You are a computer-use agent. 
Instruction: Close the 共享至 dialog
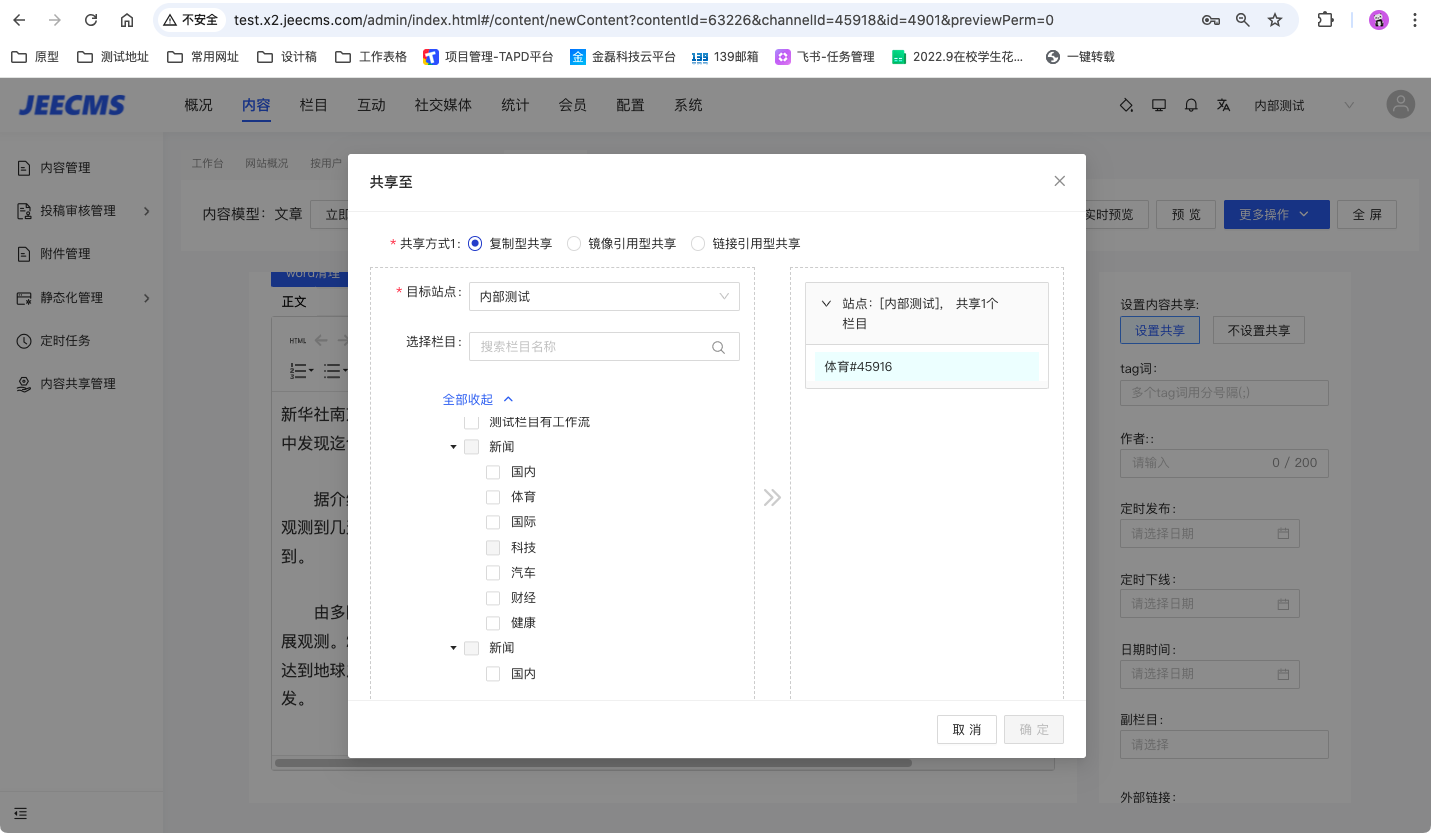1060,181
